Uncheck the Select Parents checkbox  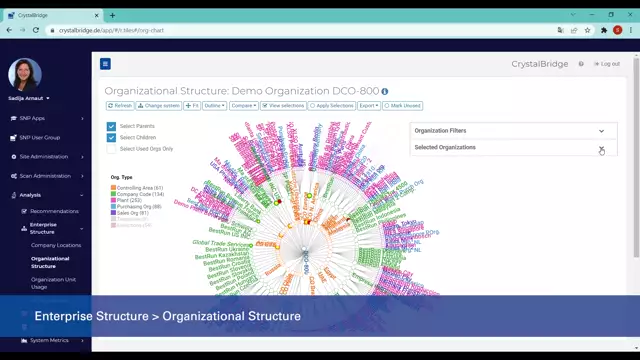[x=111, y=126]
